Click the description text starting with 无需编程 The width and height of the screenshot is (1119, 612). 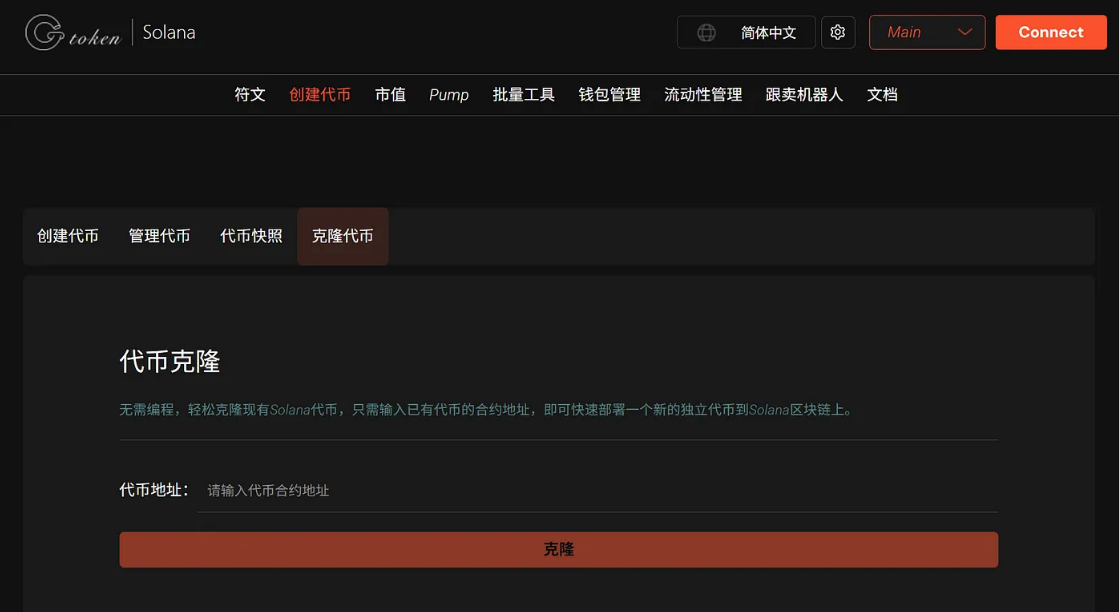click(x=487, y=410)
